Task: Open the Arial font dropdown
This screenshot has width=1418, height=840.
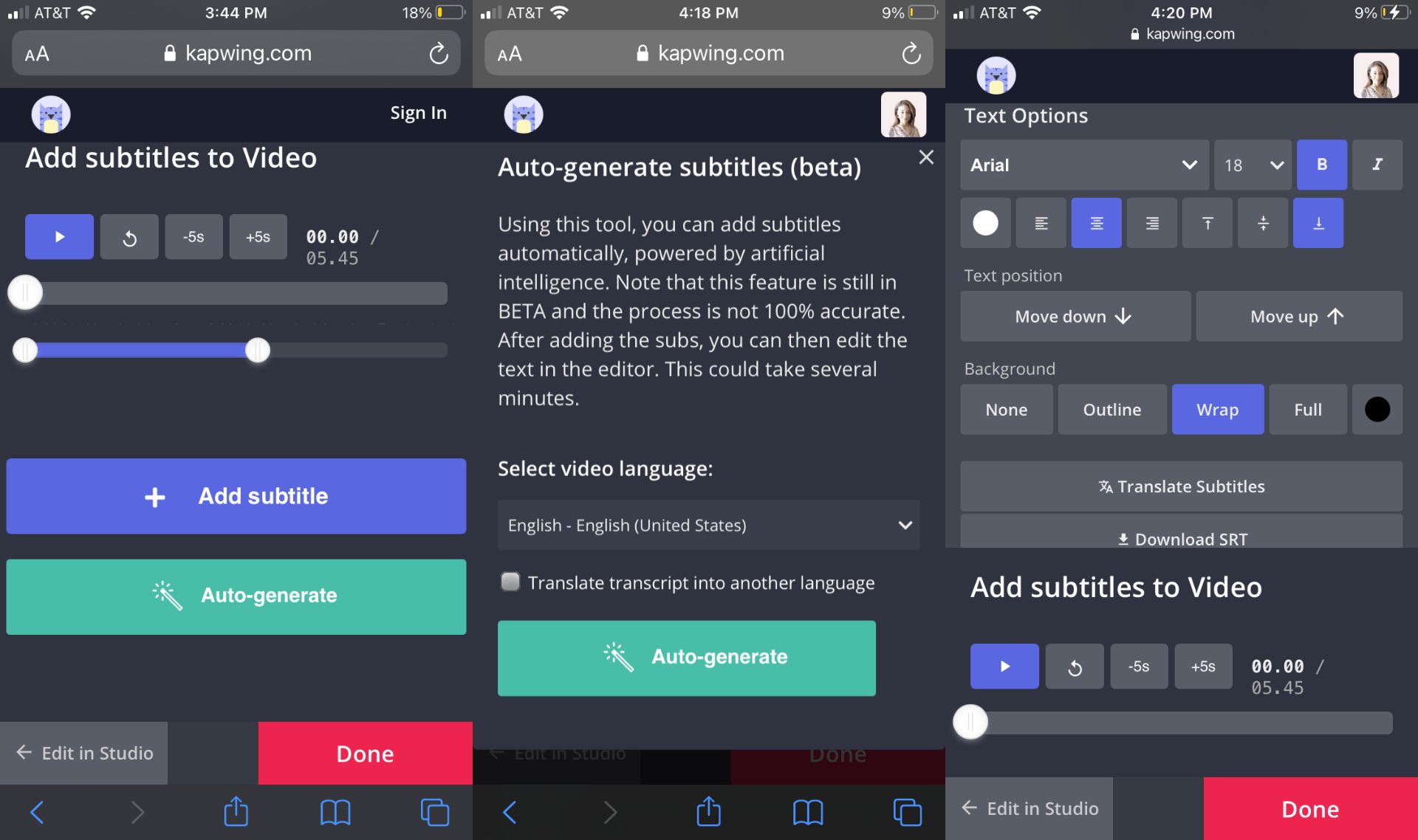Action: [1083, 165]
